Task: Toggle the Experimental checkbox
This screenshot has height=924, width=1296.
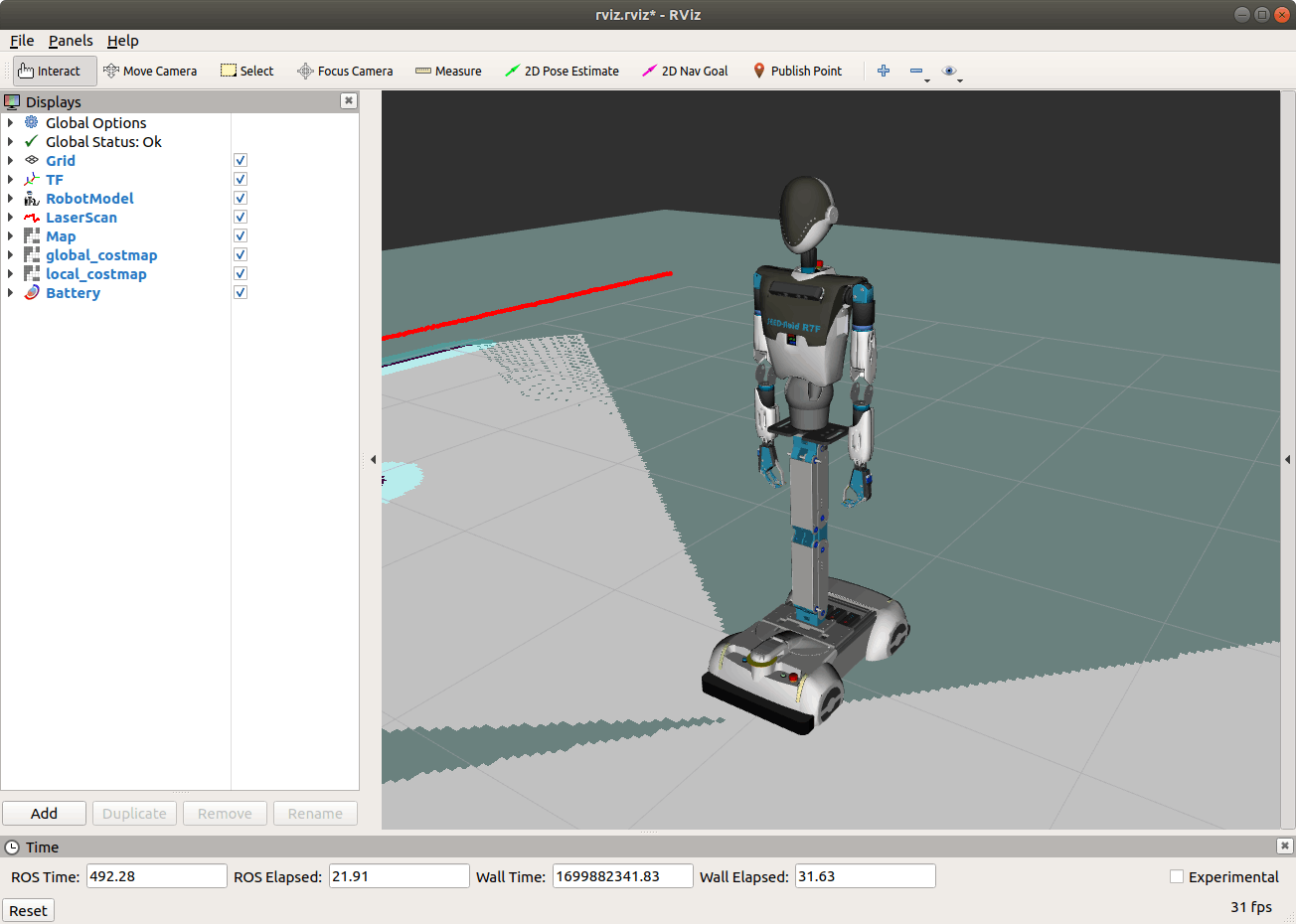Action: [x=1177, y=876]
